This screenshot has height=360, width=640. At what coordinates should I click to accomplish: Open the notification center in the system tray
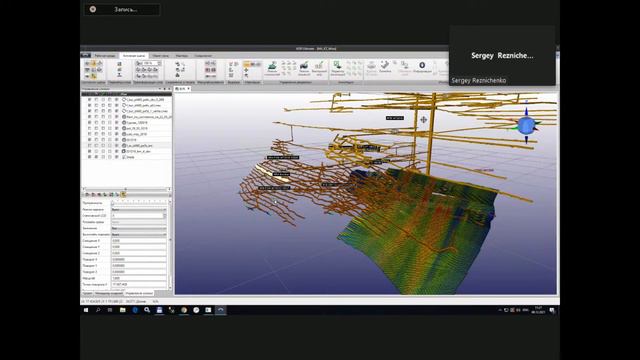click(552, 310)
